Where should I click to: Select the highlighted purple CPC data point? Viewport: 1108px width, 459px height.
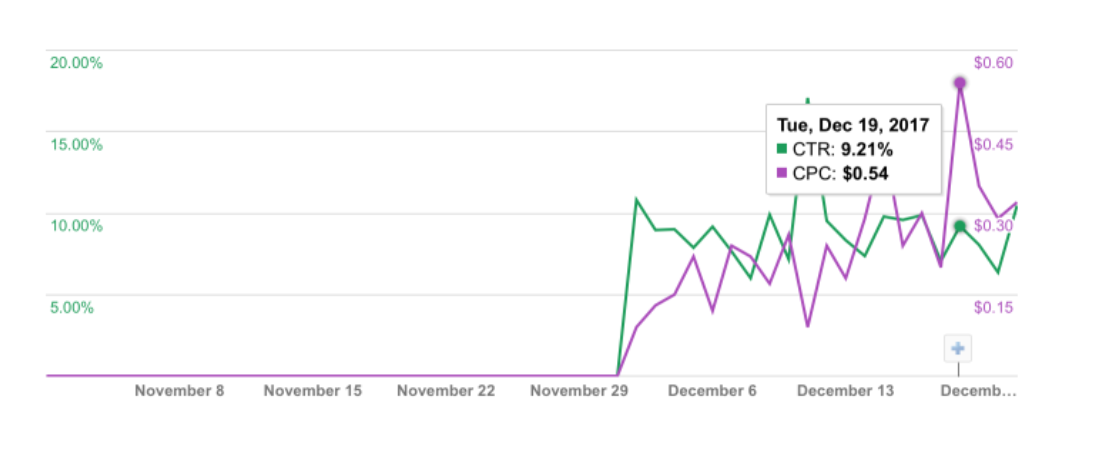pos(959,83)
